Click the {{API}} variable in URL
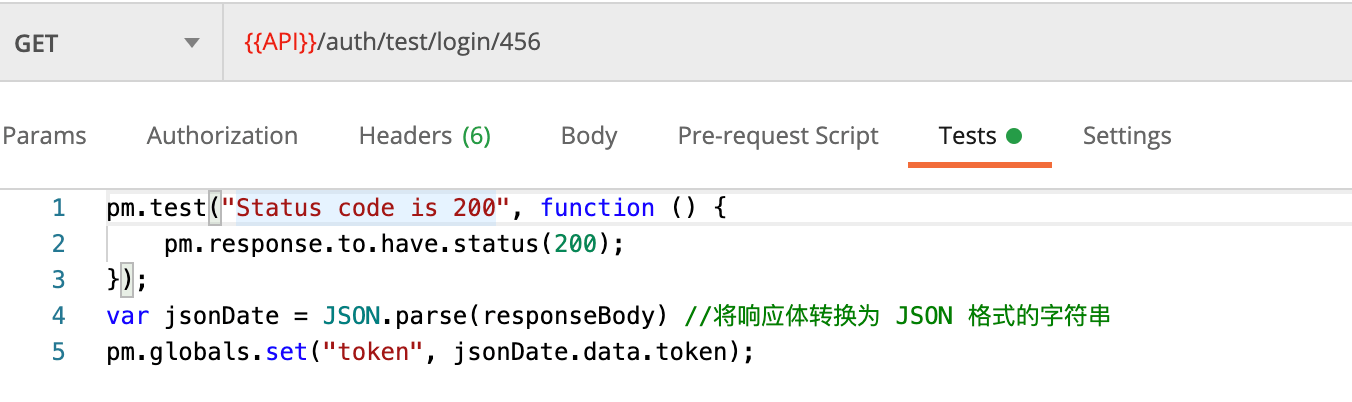This screenshot has width=1352, height=402. 280,43
